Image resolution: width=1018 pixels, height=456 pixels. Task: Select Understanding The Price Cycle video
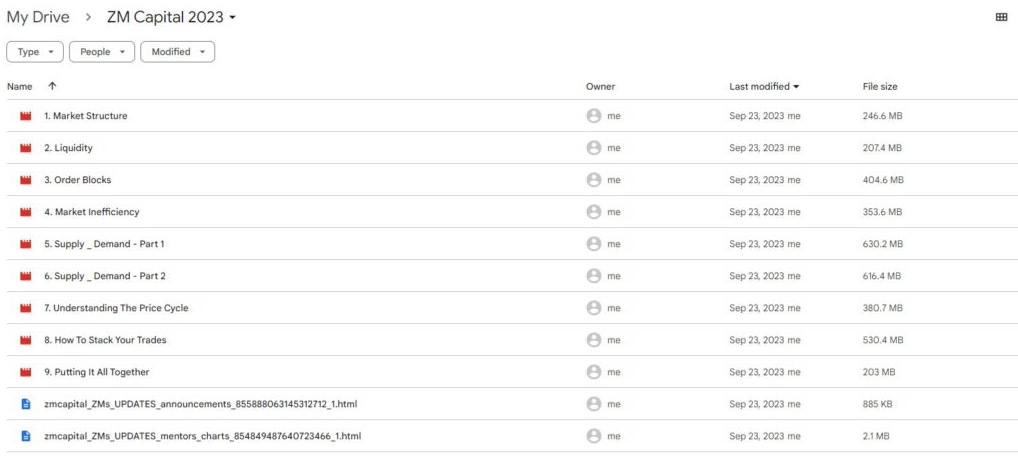click(x=116, y=308)
